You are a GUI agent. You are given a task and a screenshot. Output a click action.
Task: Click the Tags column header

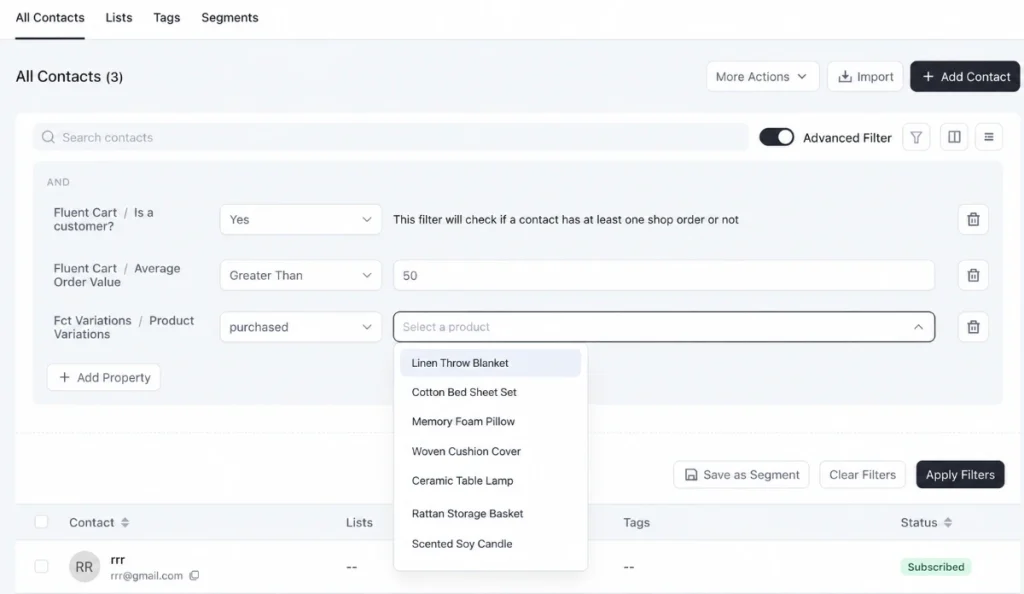636,522
